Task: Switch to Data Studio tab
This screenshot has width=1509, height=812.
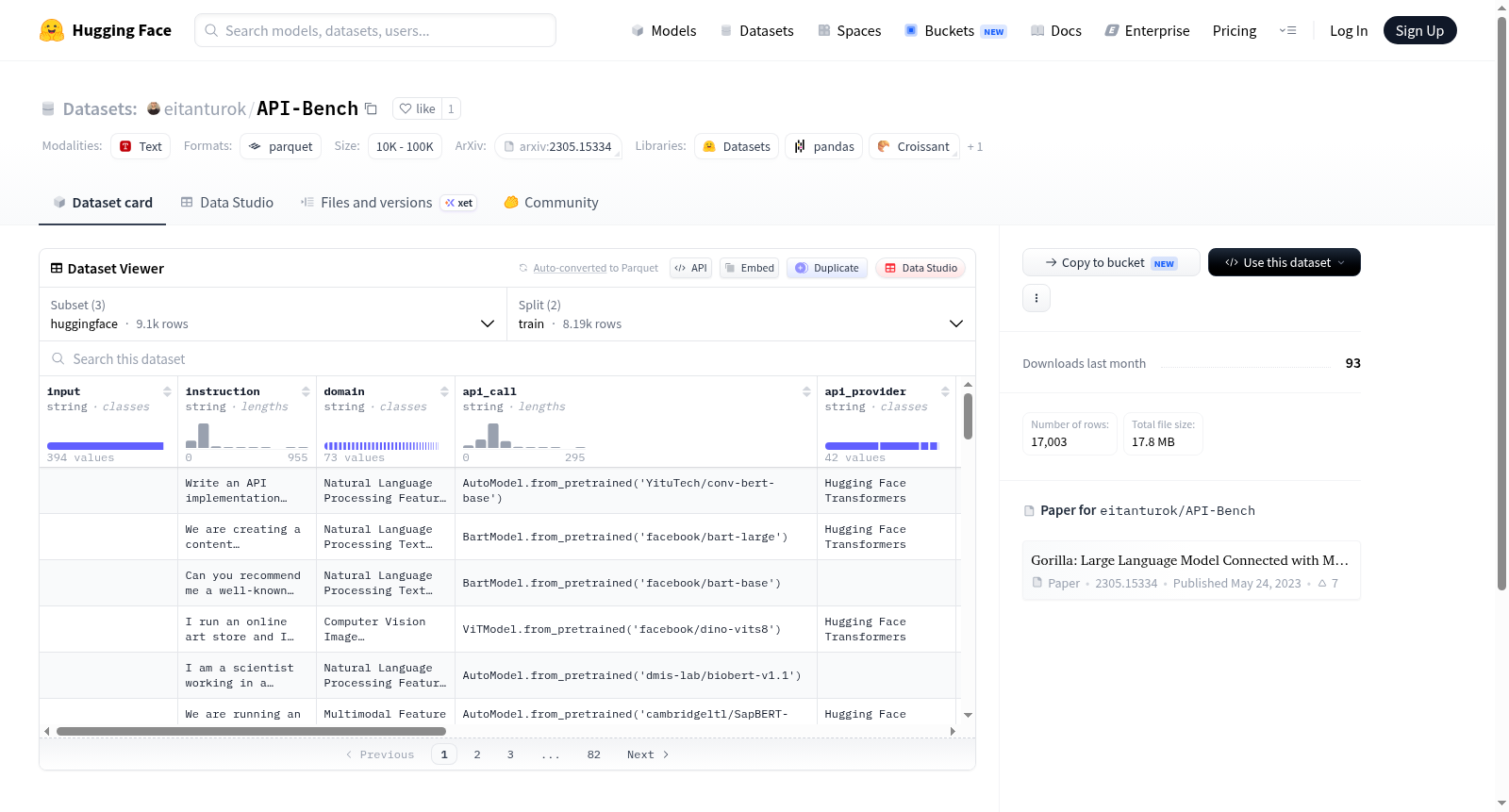Action: coord(227,202)
